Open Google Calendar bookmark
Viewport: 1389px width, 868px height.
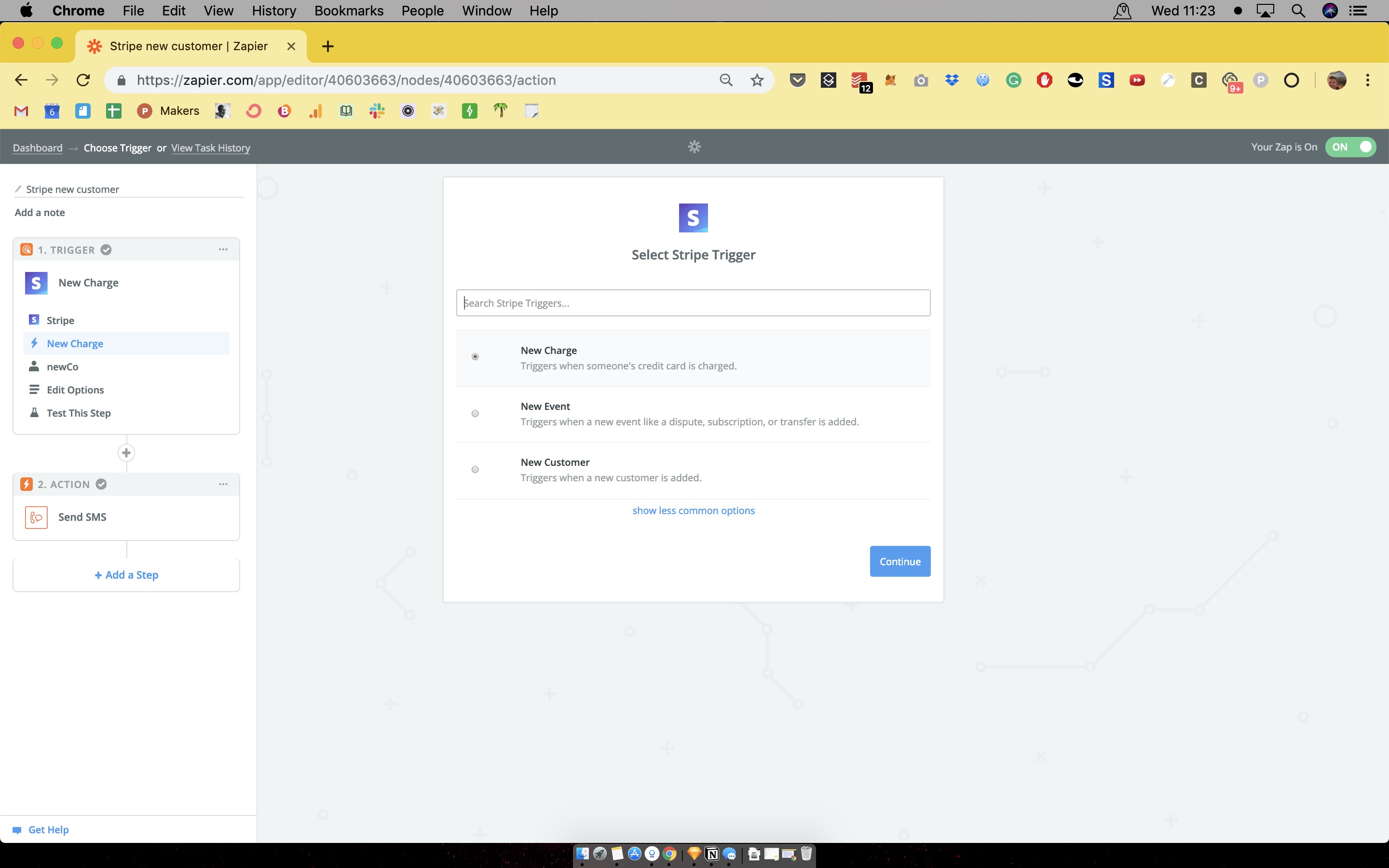(x=52, y=111)
